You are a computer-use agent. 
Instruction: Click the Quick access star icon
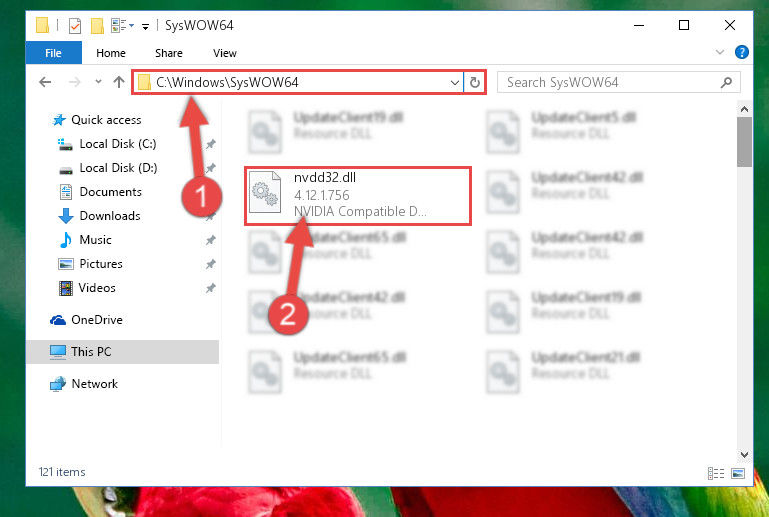pyautogui.click(x=59, y=120)
